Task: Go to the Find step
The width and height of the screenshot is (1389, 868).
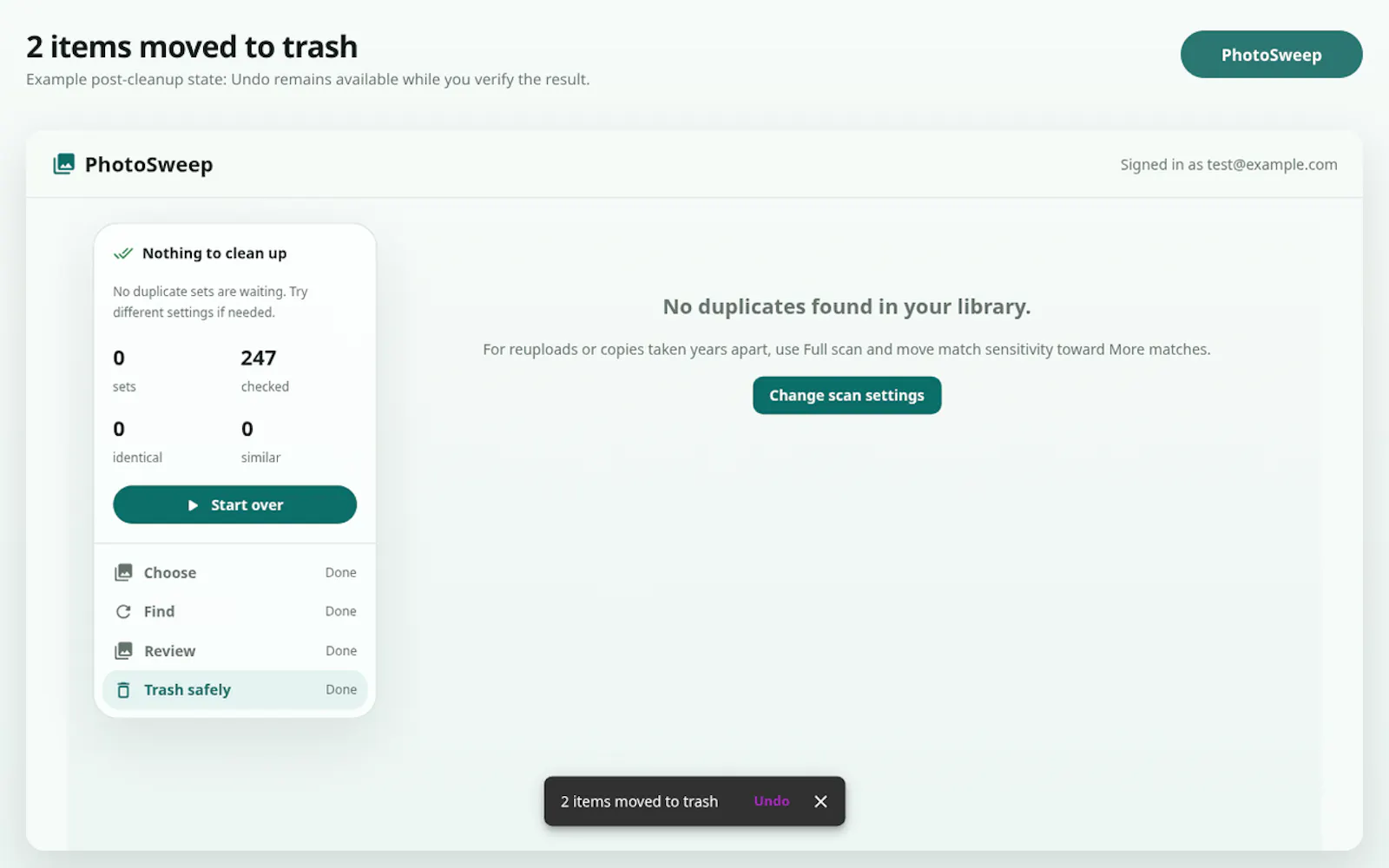Action: pyautogui.click(x=235, y=612)
